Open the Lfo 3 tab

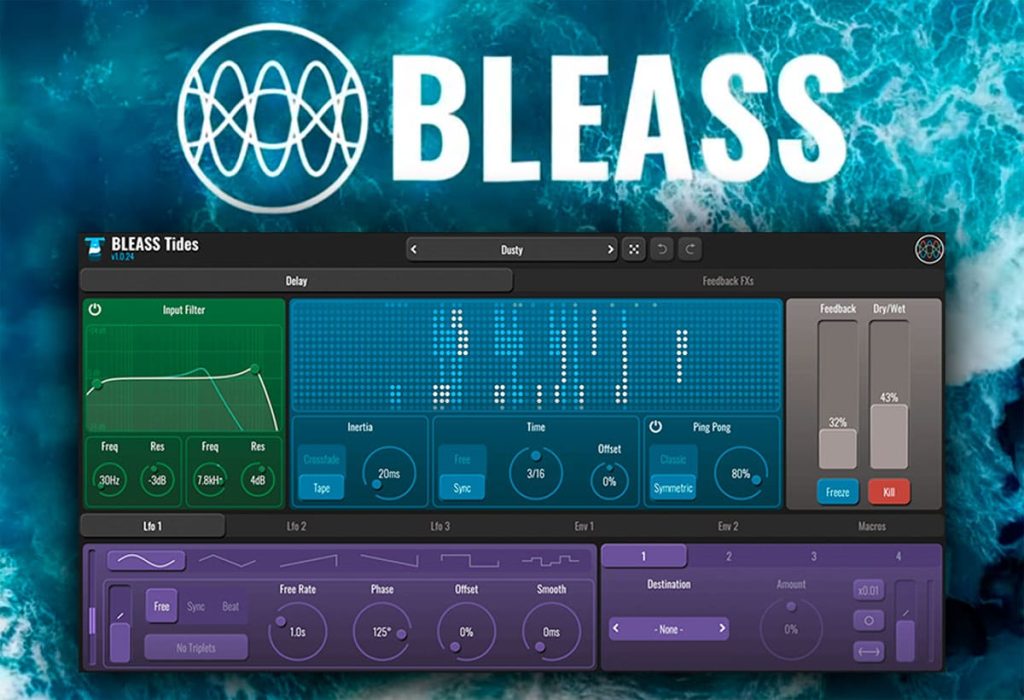(x=440, y=526)
